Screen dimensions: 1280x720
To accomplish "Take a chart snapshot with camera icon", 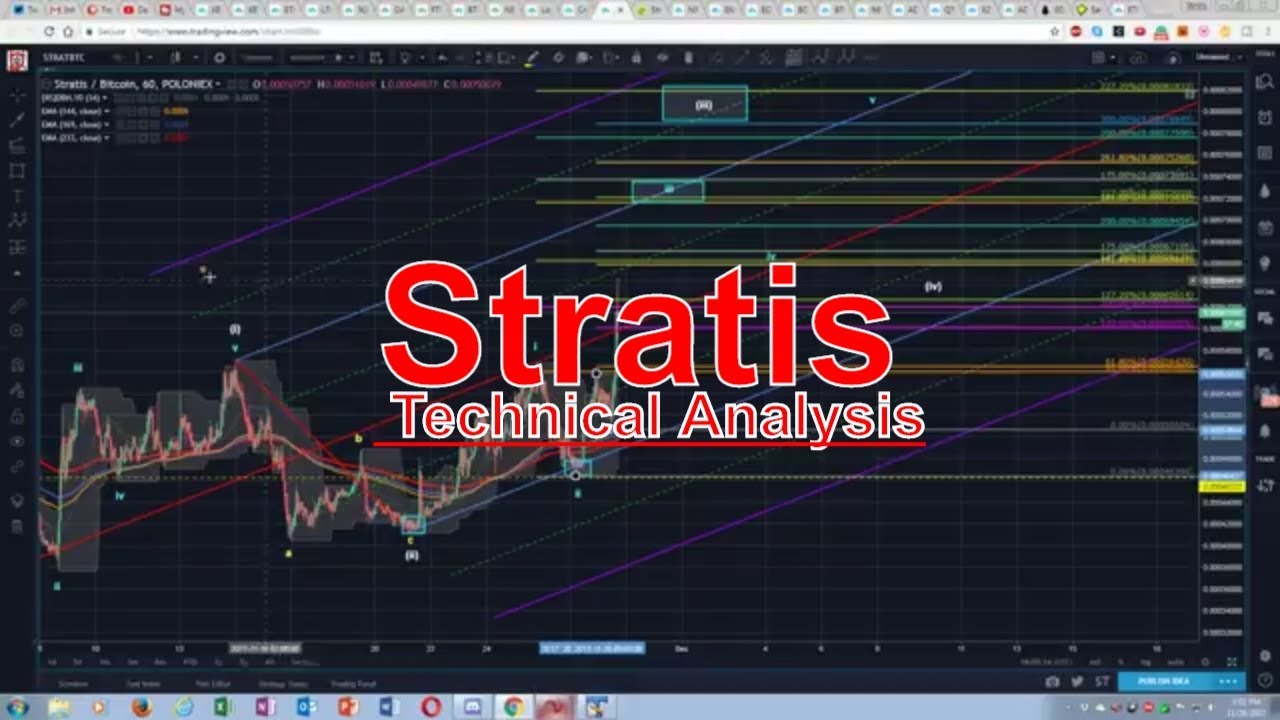I will pos(1052,682).
